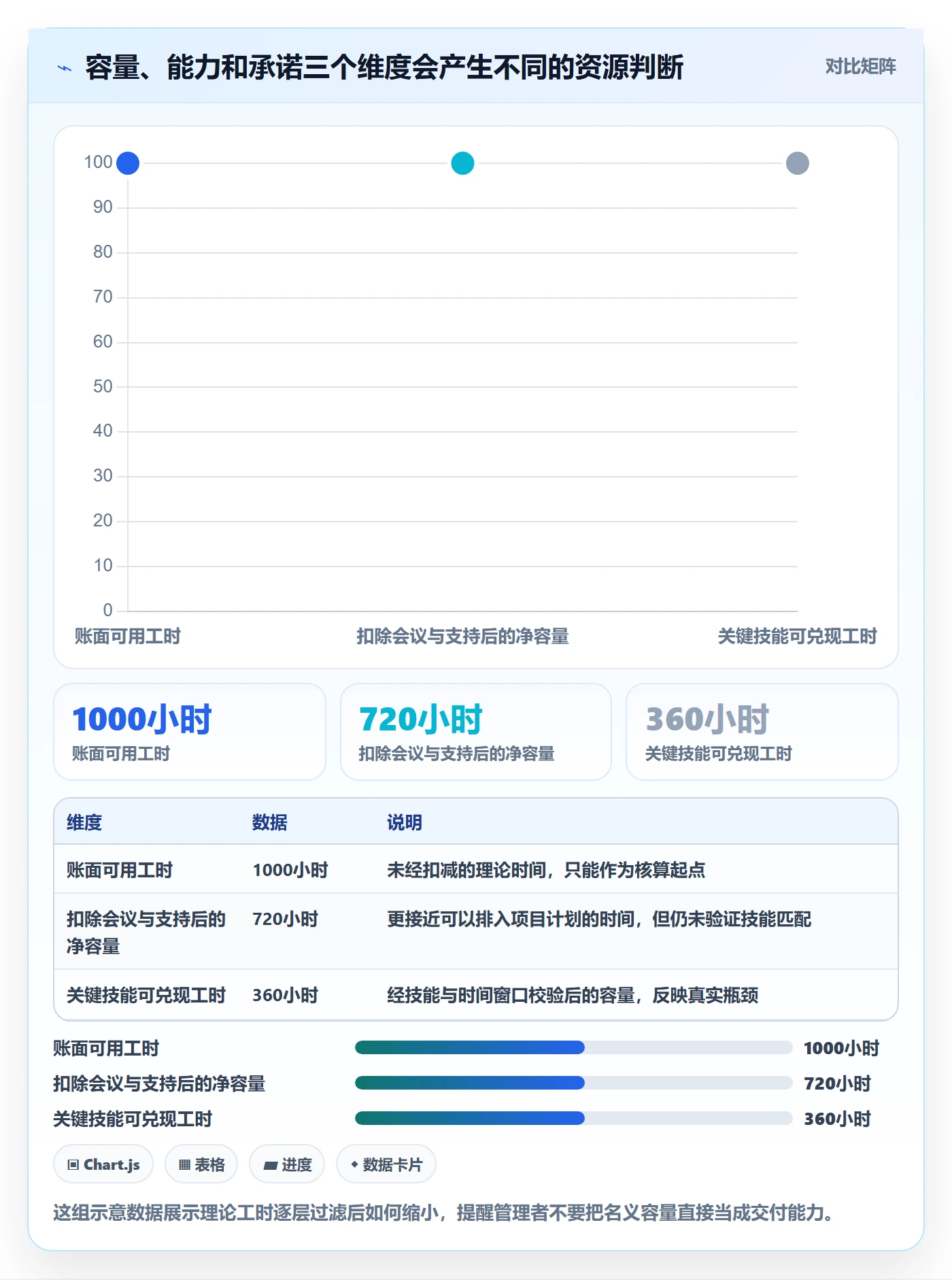Click the 表格 tag grid icon
The width and height of the screenshot is (952, 1280).
(184, 1165)
